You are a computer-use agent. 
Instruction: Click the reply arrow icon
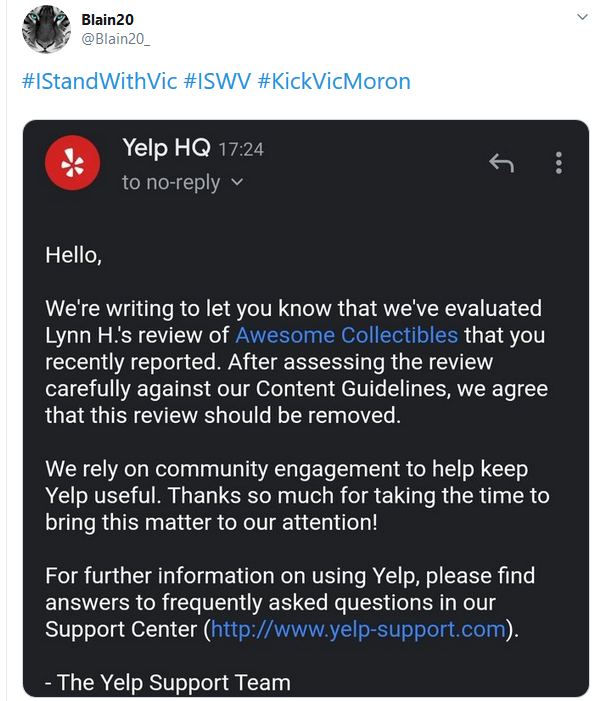tap(502, 163)
